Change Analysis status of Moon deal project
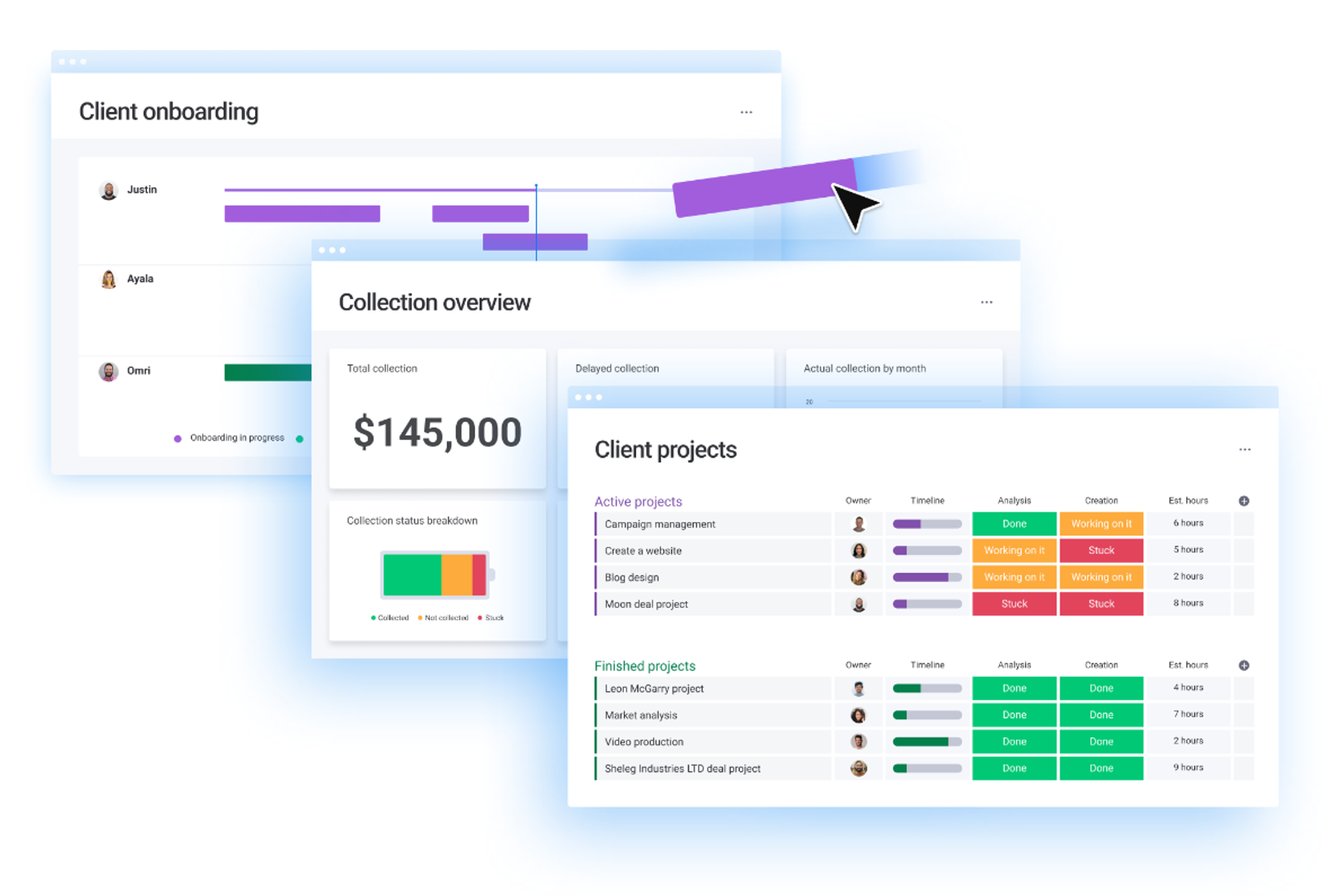The image size is (1329, 896). [1013, 604]
